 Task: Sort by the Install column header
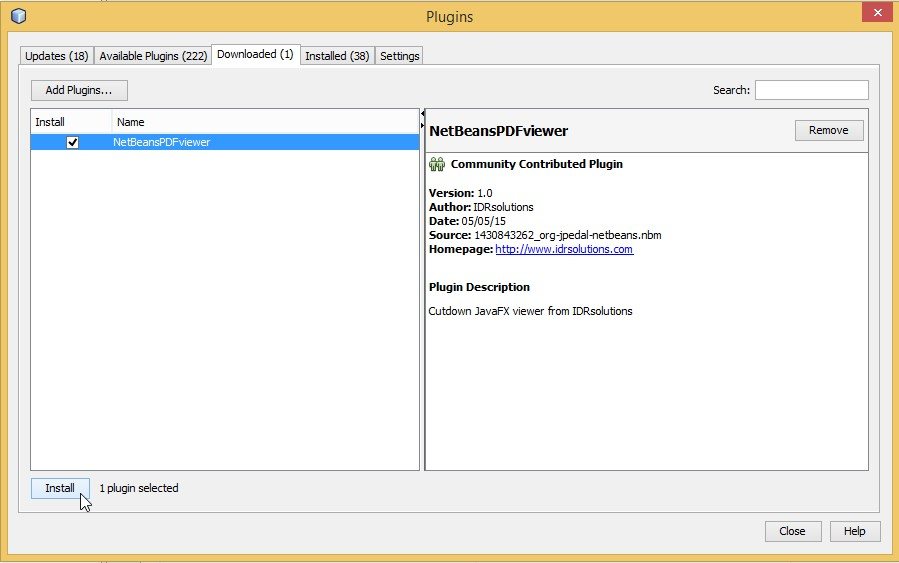[70, 122]
